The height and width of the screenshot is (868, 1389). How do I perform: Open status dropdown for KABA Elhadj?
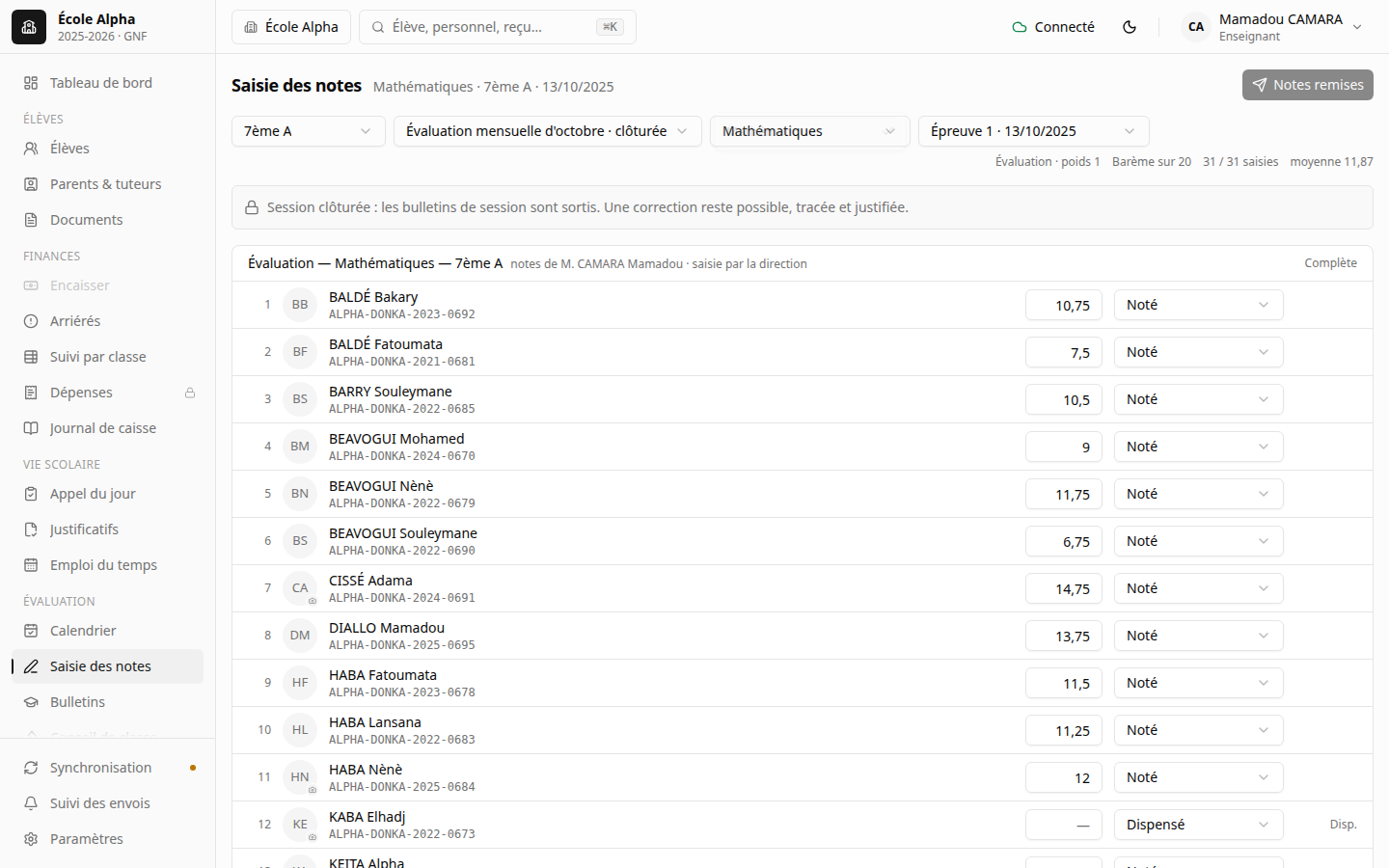[1199, 825]
